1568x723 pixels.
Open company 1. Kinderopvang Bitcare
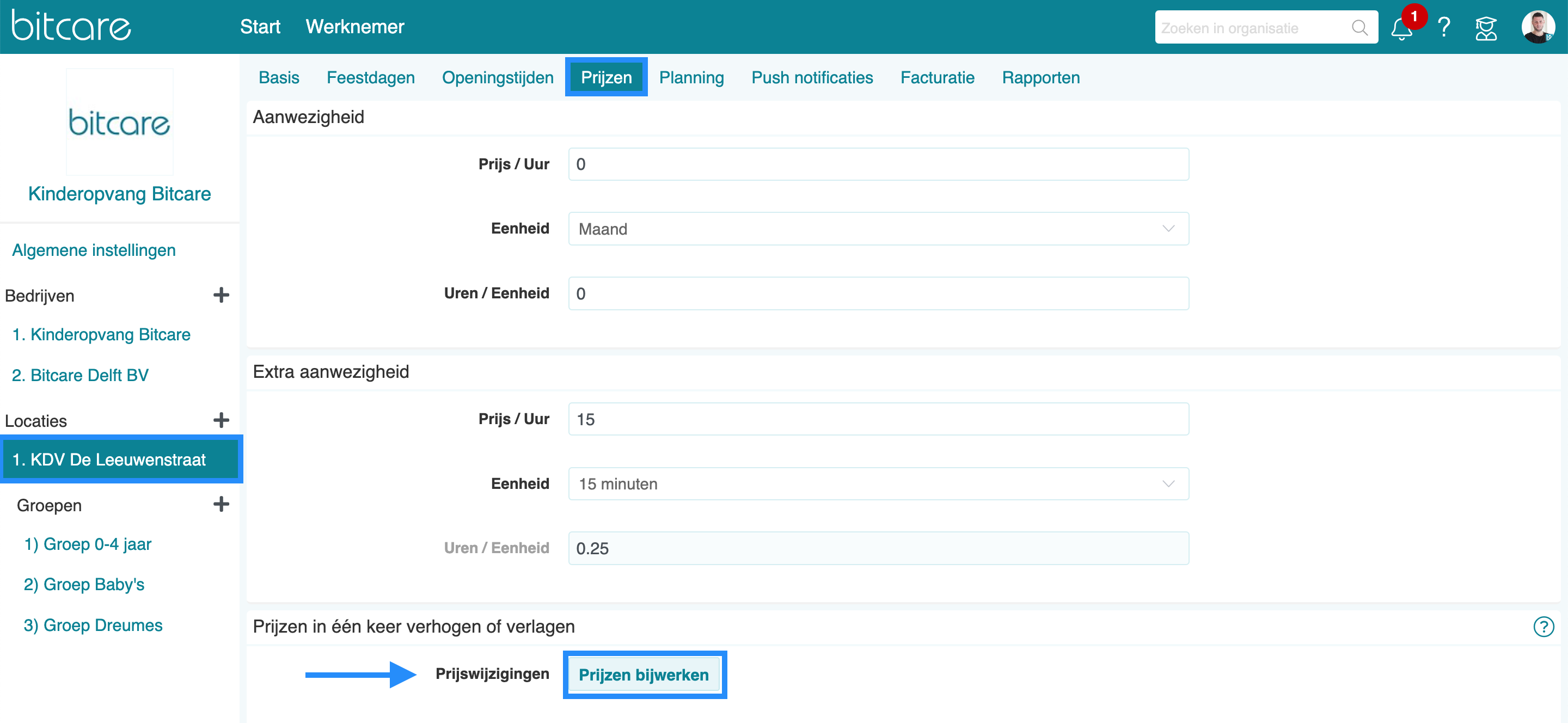101,334
